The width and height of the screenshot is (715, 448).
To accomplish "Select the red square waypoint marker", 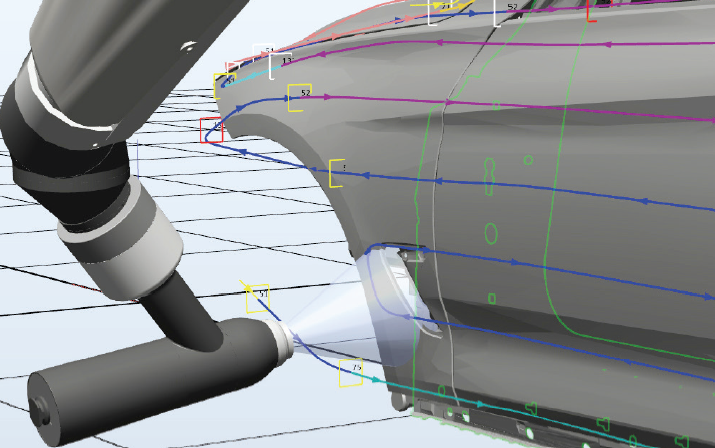I will pyautogui.click(x=212, y=130).
